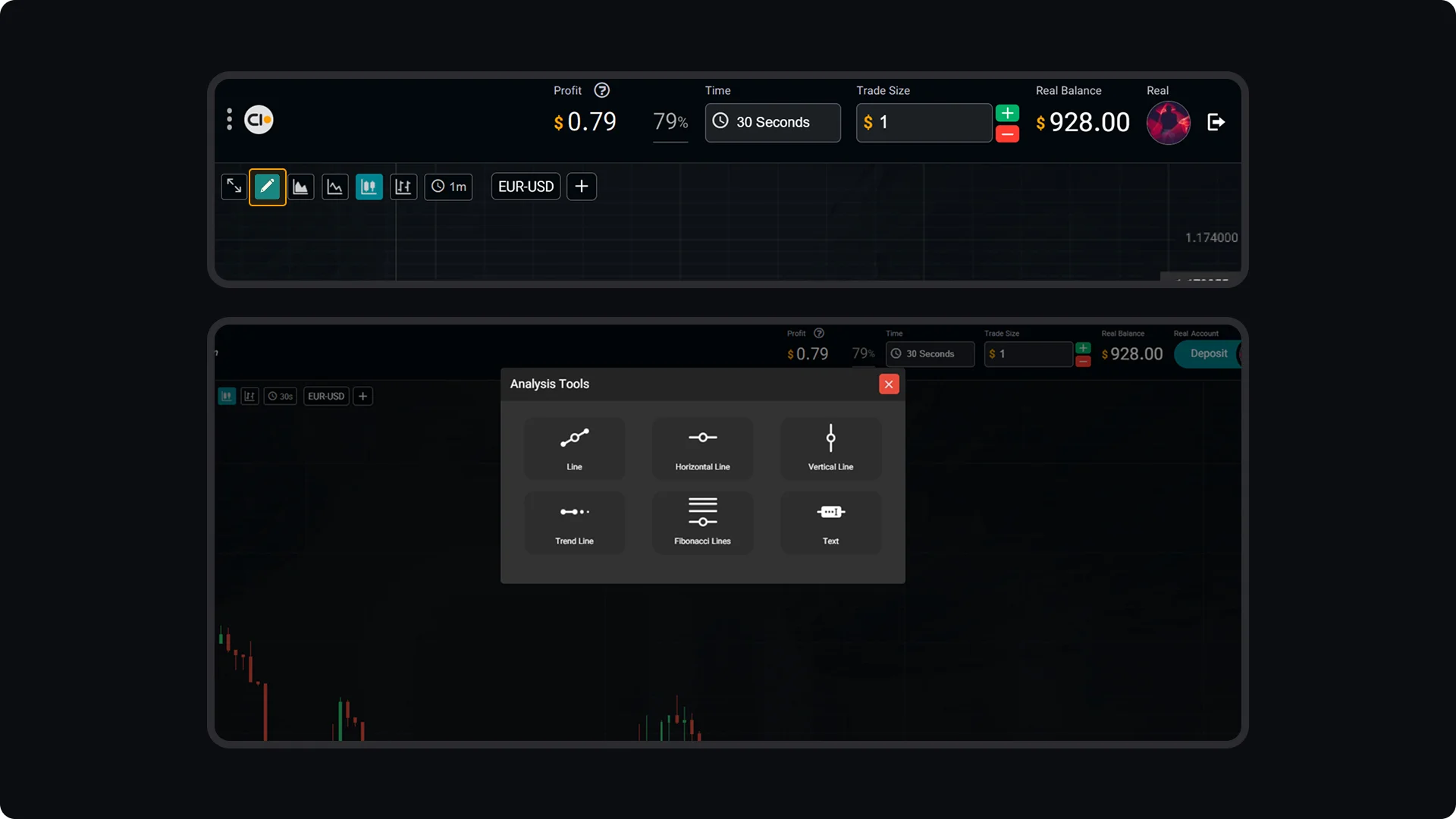The image size is (1456, 819).
Task: Increase trade size with green plus stepper
Action: point(1007,112)
